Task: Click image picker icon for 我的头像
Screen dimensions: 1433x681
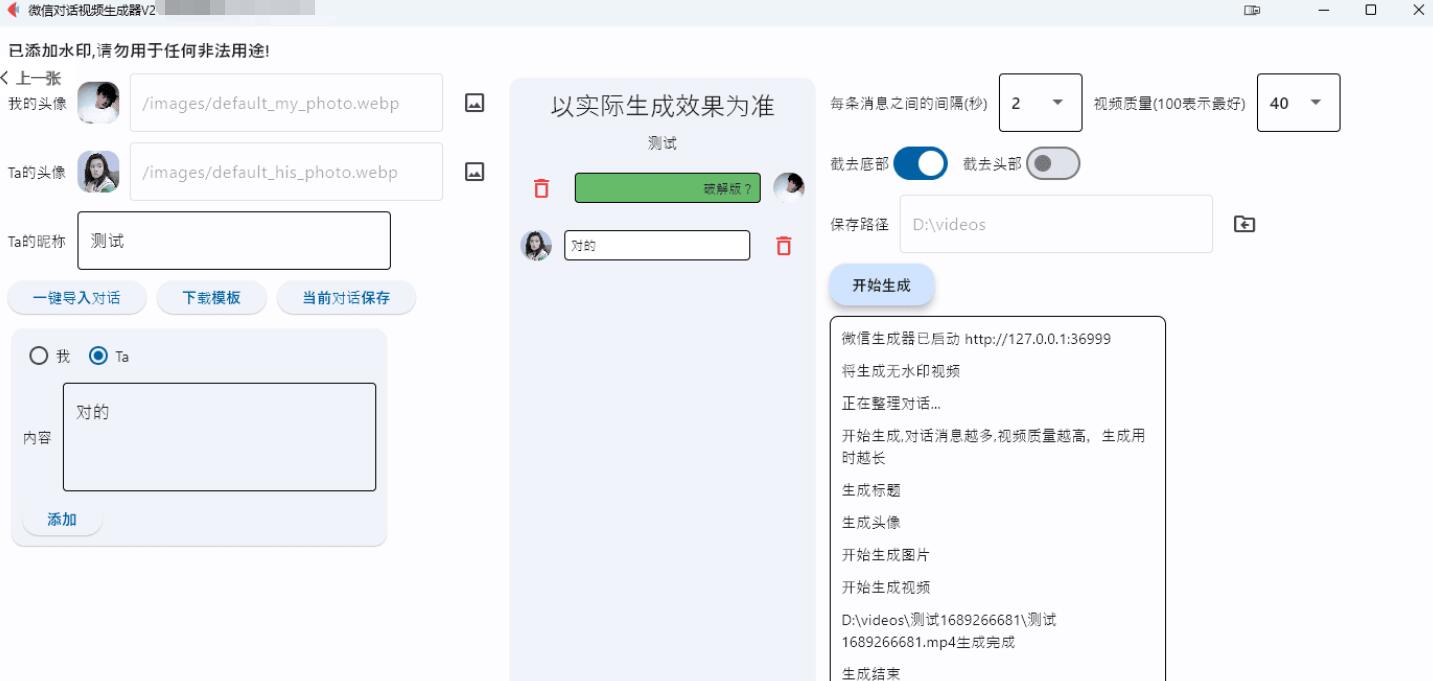Action: pyautogui.click(x=475, y=103)
